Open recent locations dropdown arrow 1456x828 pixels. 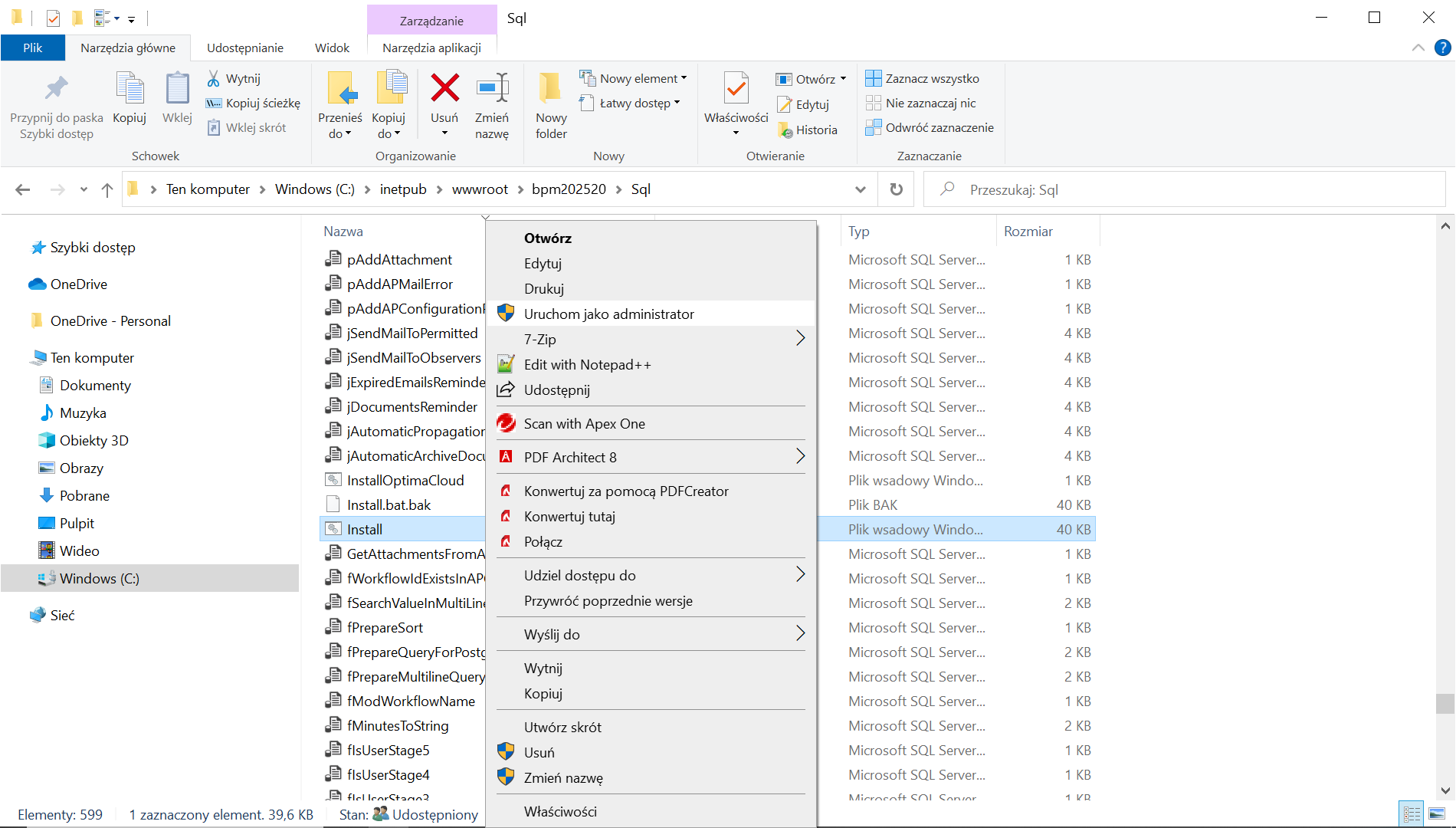coord(84,189)
